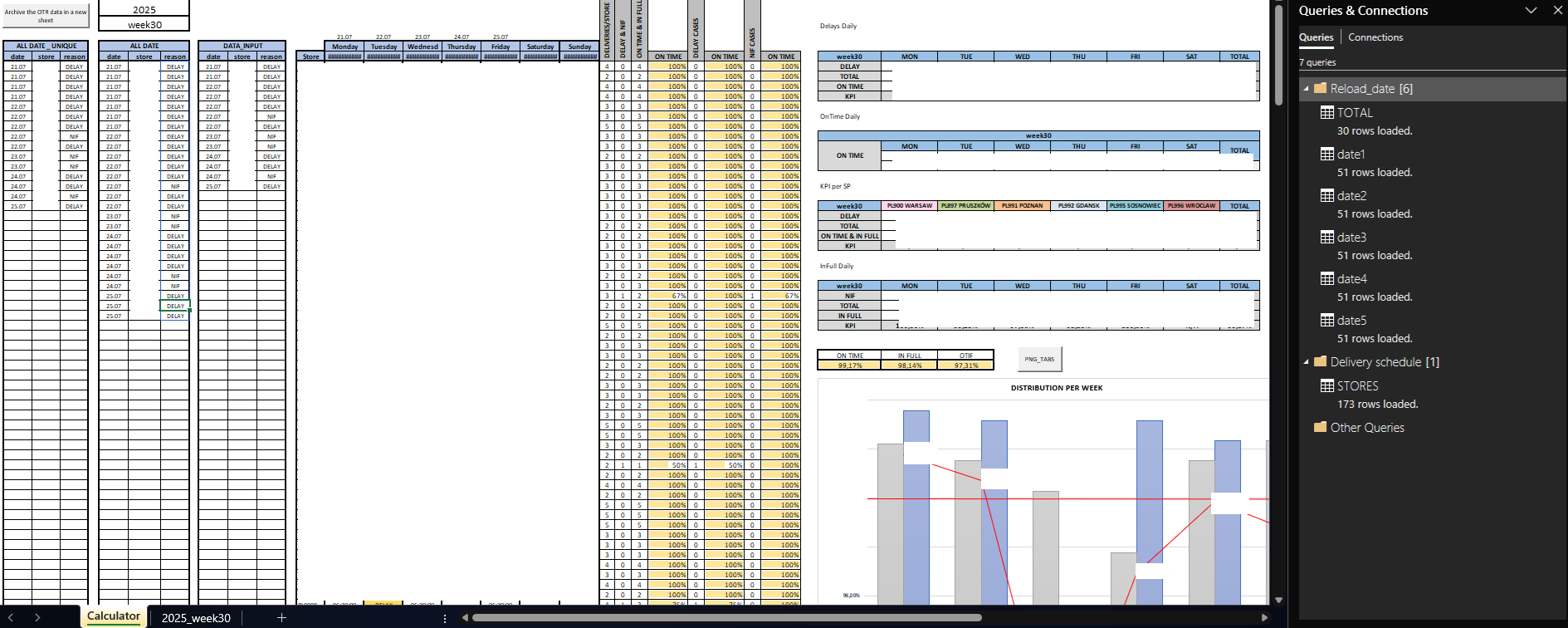Open the task pane options chevron
This screenshot has width=1568, height=628.
click(1531, 11)
